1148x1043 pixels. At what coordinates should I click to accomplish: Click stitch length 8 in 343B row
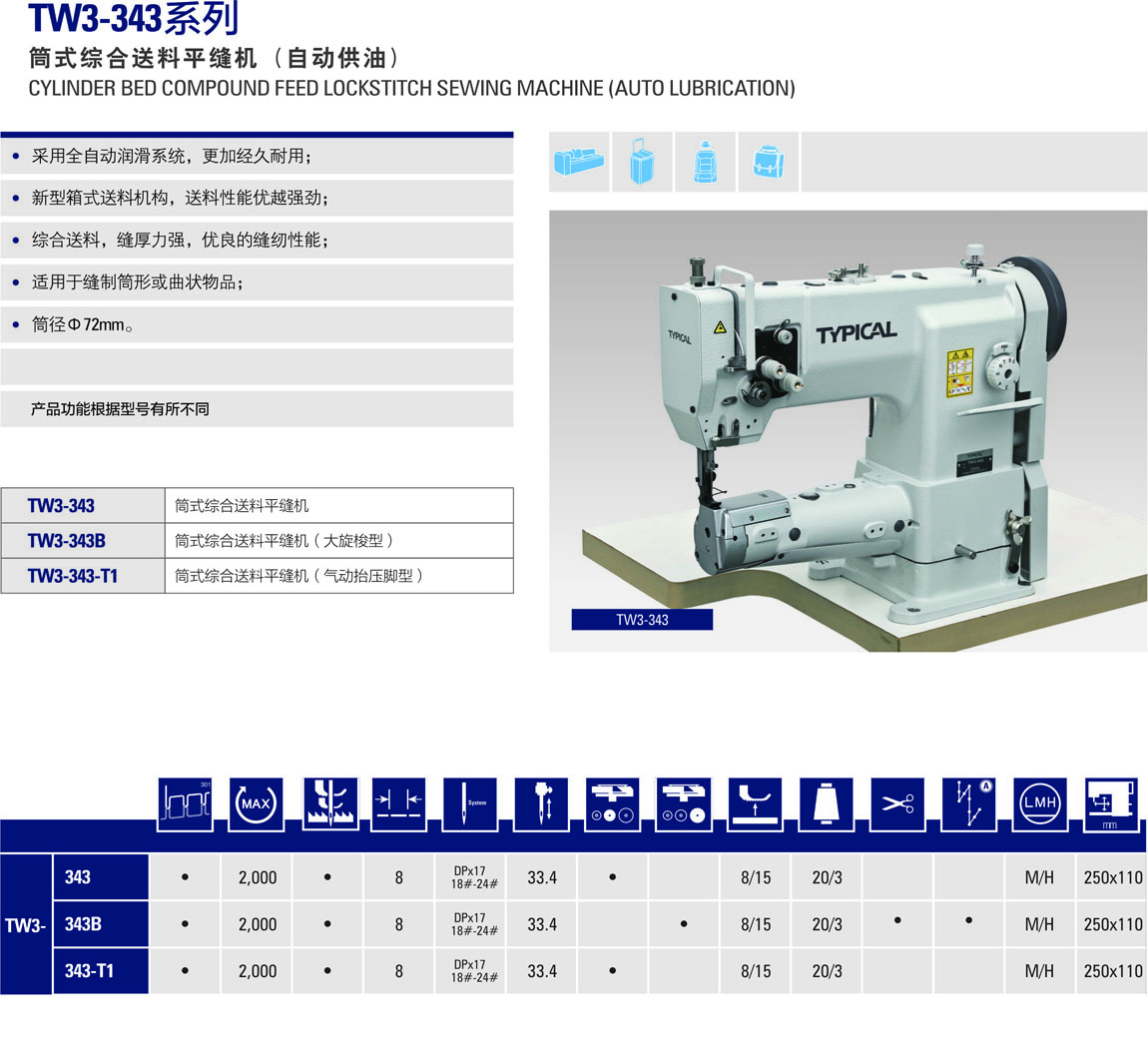tap(399, 924)
